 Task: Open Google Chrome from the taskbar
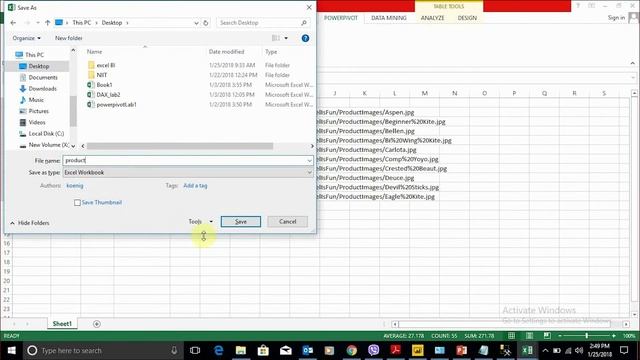point(351,350)
